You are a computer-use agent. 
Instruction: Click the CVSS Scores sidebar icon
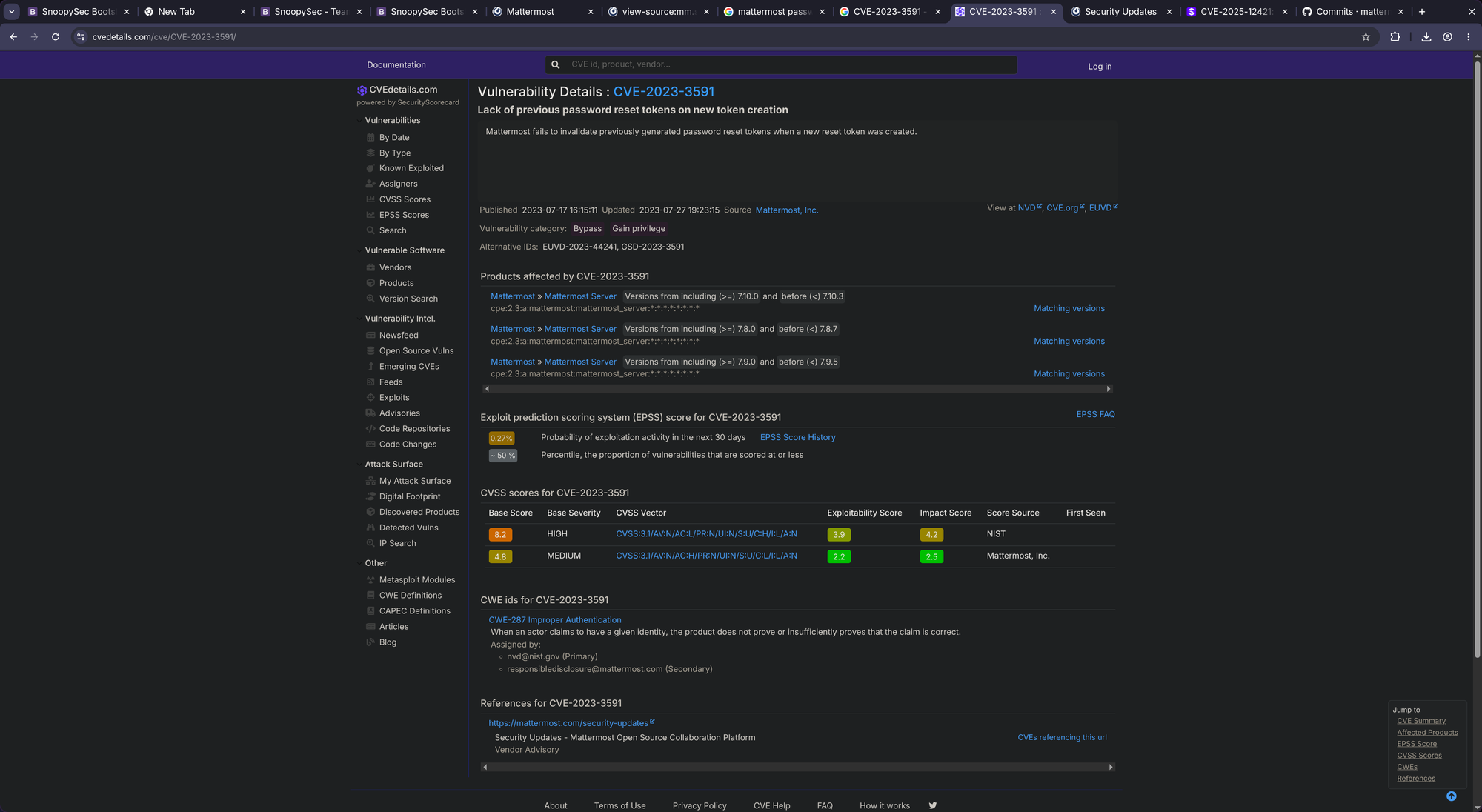click(370, 199)
